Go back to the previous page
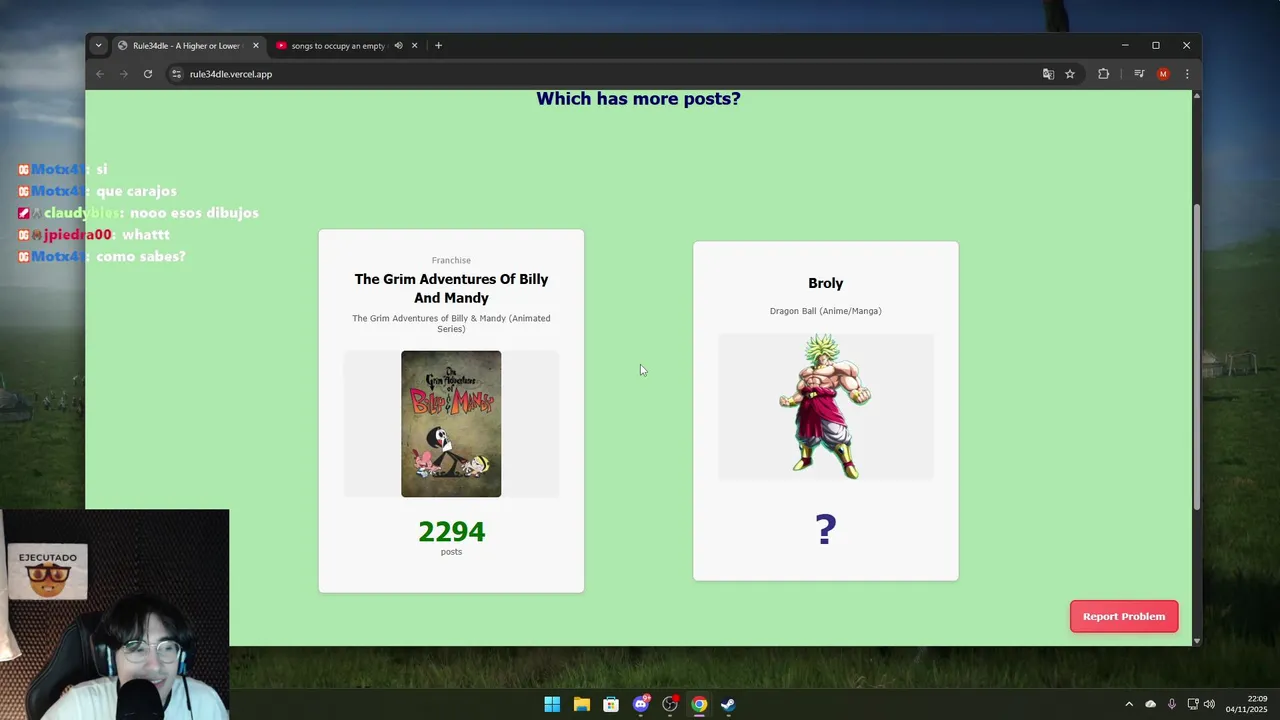This screenshot has height=720, width=1280. coord(99,74)
